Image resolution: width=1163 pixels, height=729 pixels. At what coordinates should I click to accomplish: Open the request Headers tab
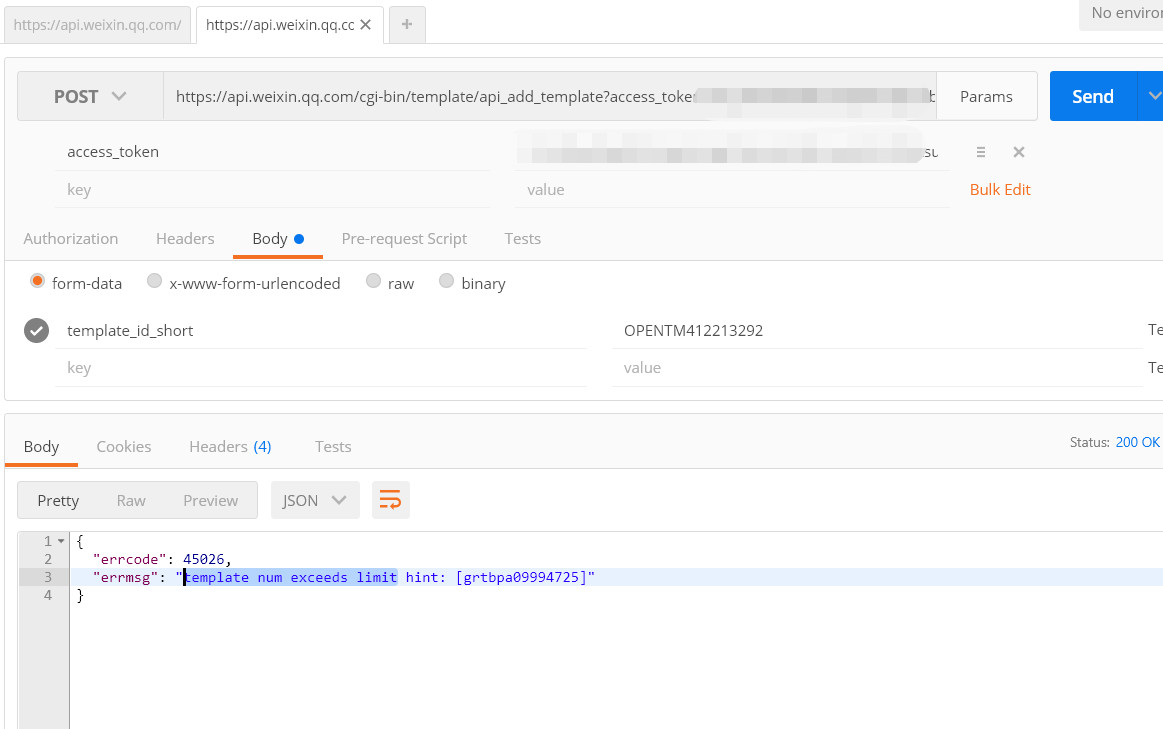click(x=185, y=239)
